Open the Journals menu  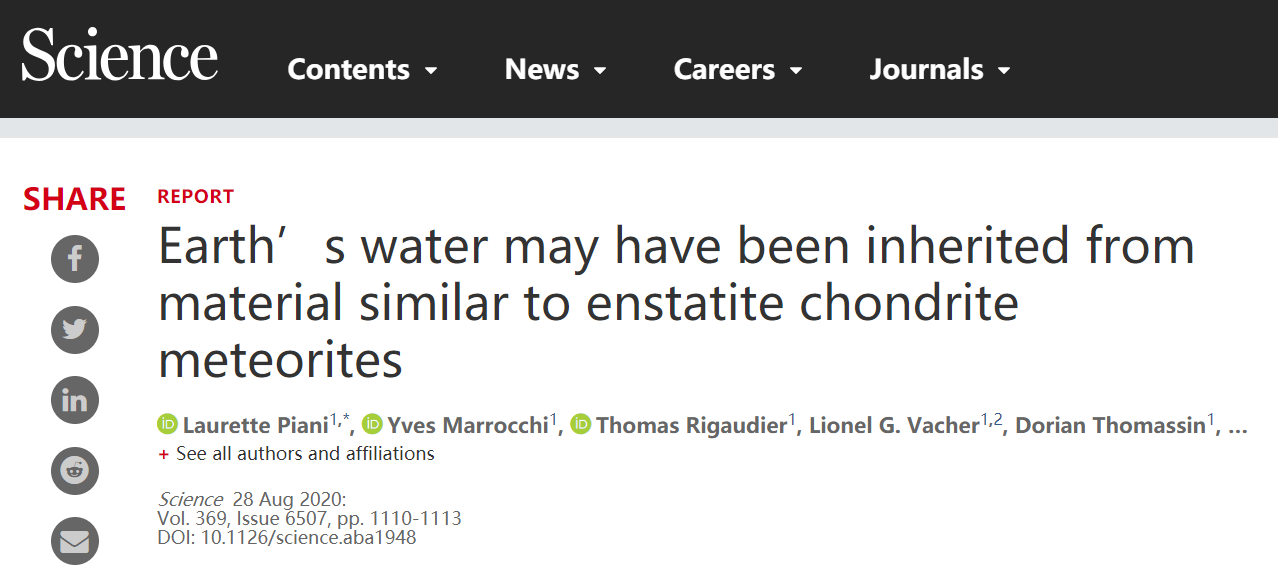pos(939,69)
